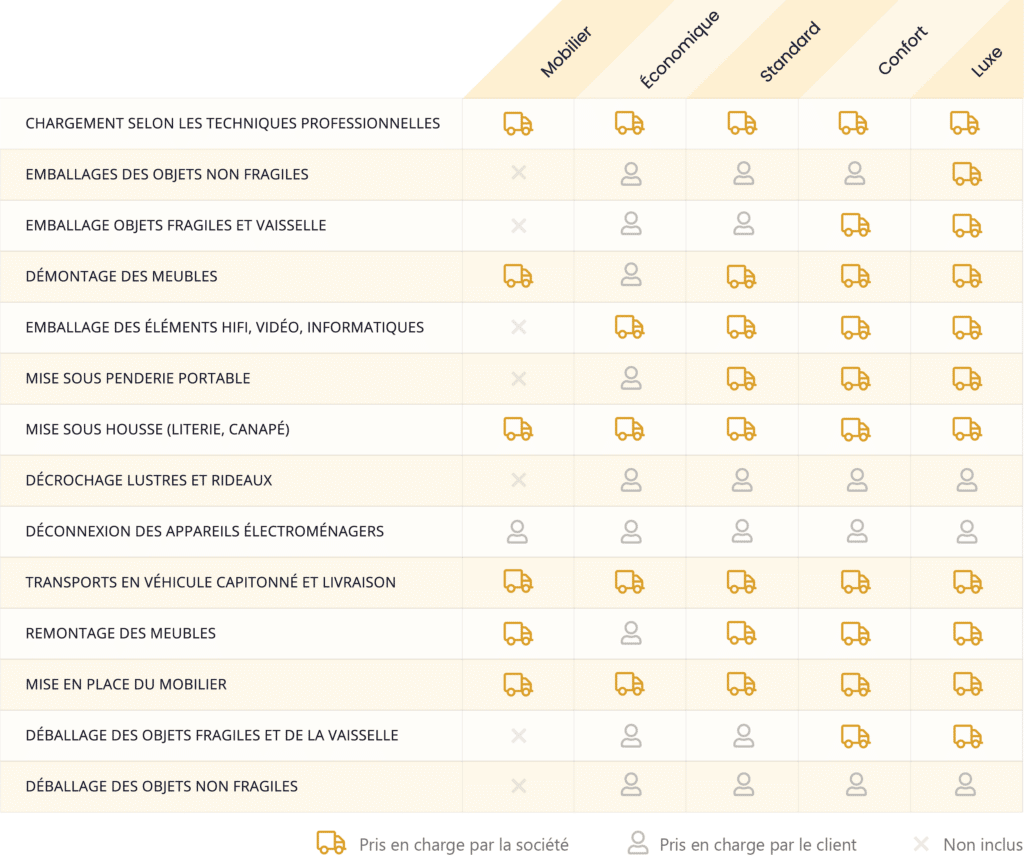Select the Confort column header
Image resolution: width=1024 pixels, height=858 pixels.
pos(903,50)
